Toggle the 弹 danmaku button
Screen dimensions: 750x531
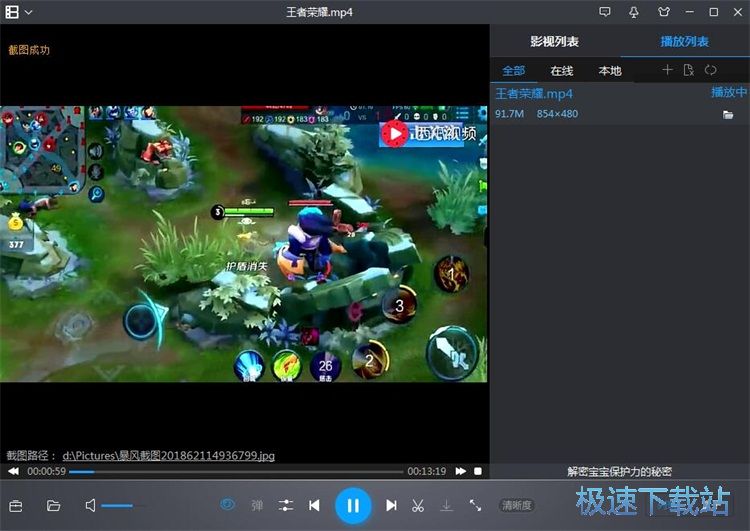[257, 506]
